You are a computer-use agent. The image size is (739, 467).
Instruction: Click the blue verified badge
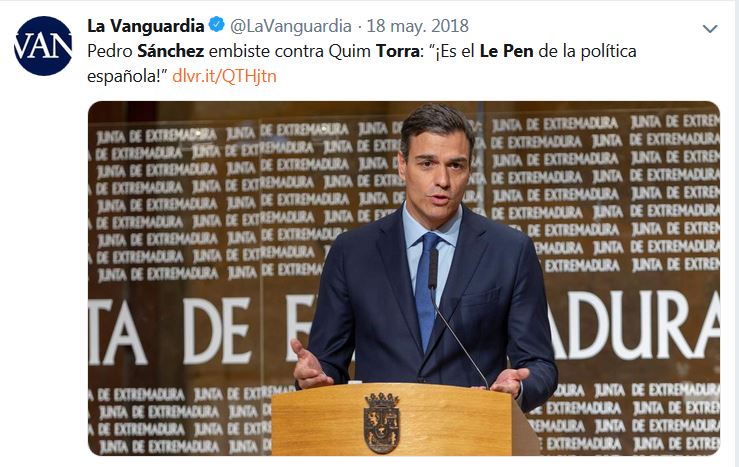point(217,25)
